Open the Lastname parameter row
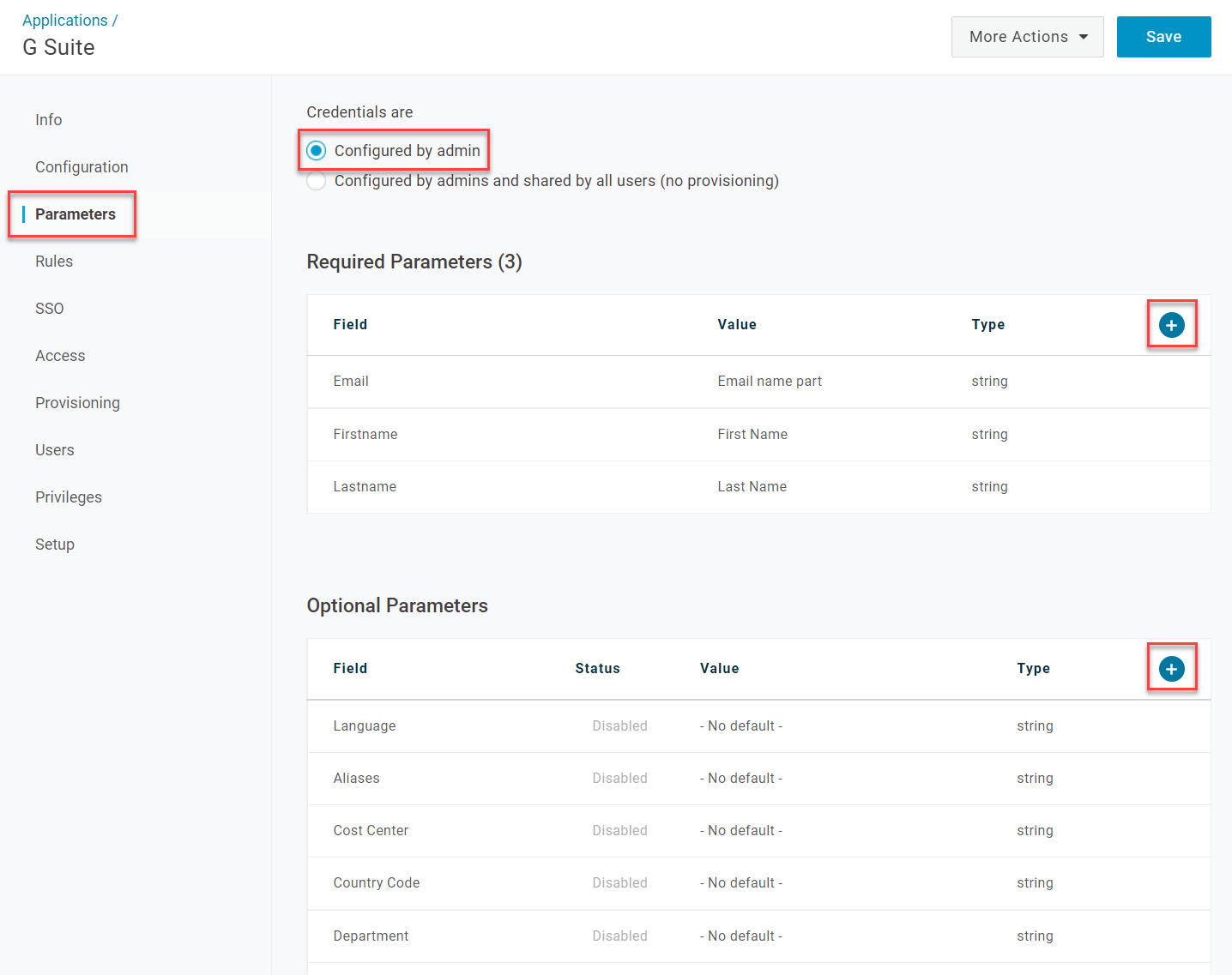Image resolution: width=1232 pixels, height=975 pixels. [x=758, y=487]
